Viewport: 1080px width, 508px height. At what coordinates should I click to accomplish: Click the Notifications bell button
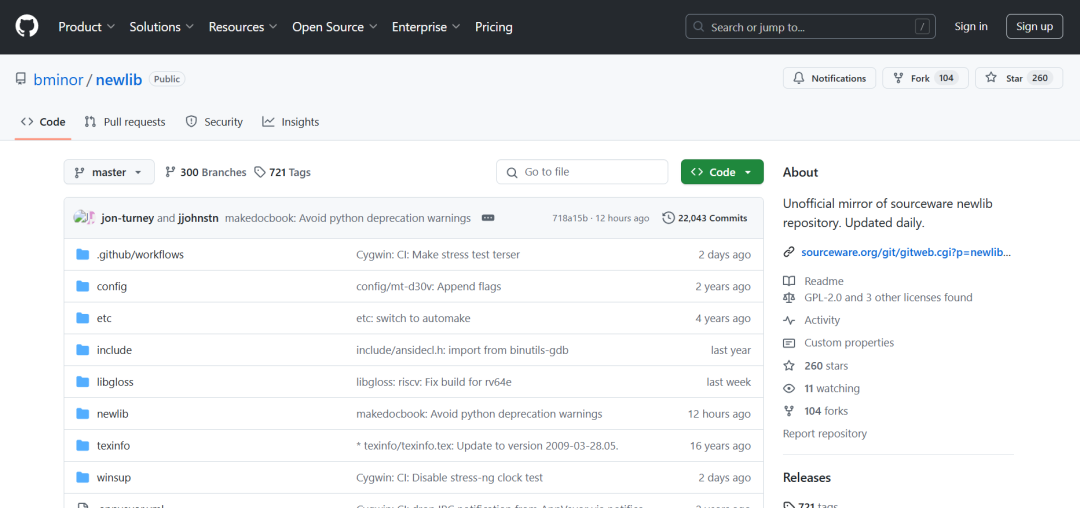point(829,78)
